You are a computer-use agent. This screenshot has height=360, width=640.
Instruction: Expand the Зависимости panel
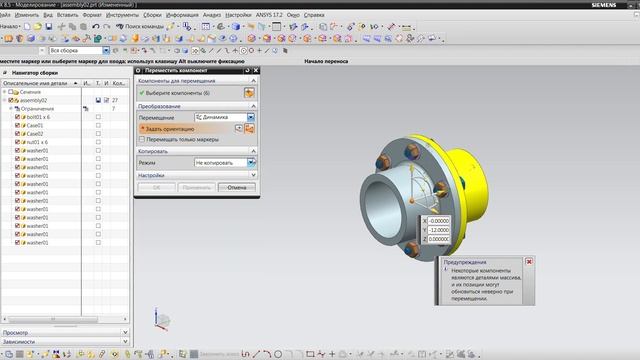[125, 341]
